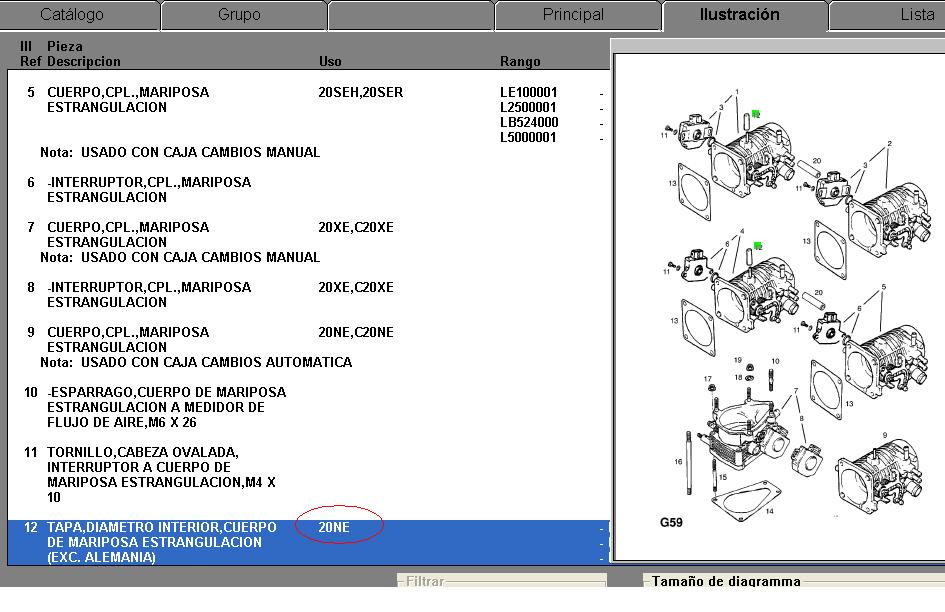Click the blank tab between Grupo and Principal
This screenshot has height=612, width=945.
click(x=408, y=15)
